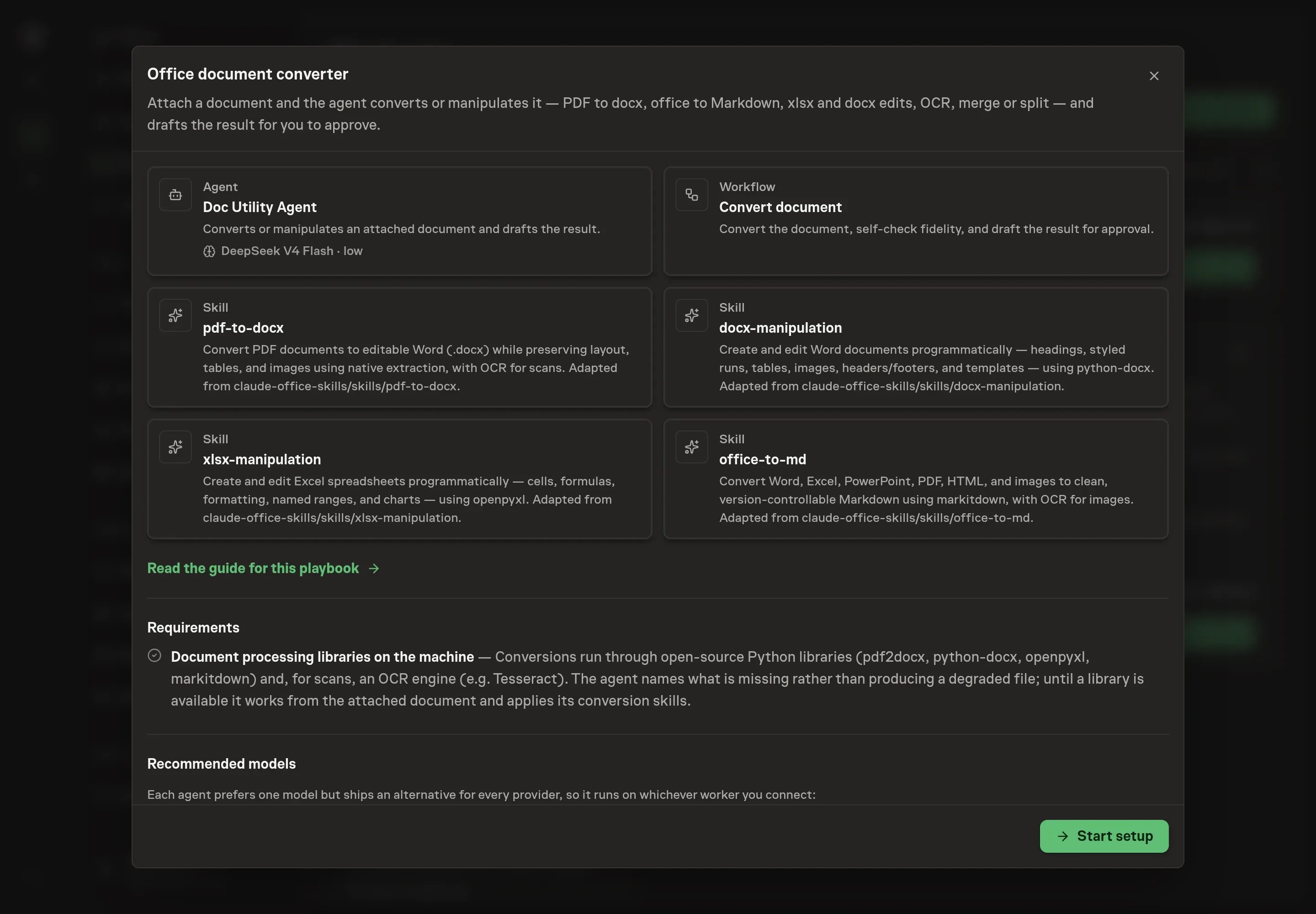The width and height of the screenshot is (1316, 914).
Task: Select the pdf-to-docx skill title
Action: click(243, 328)
